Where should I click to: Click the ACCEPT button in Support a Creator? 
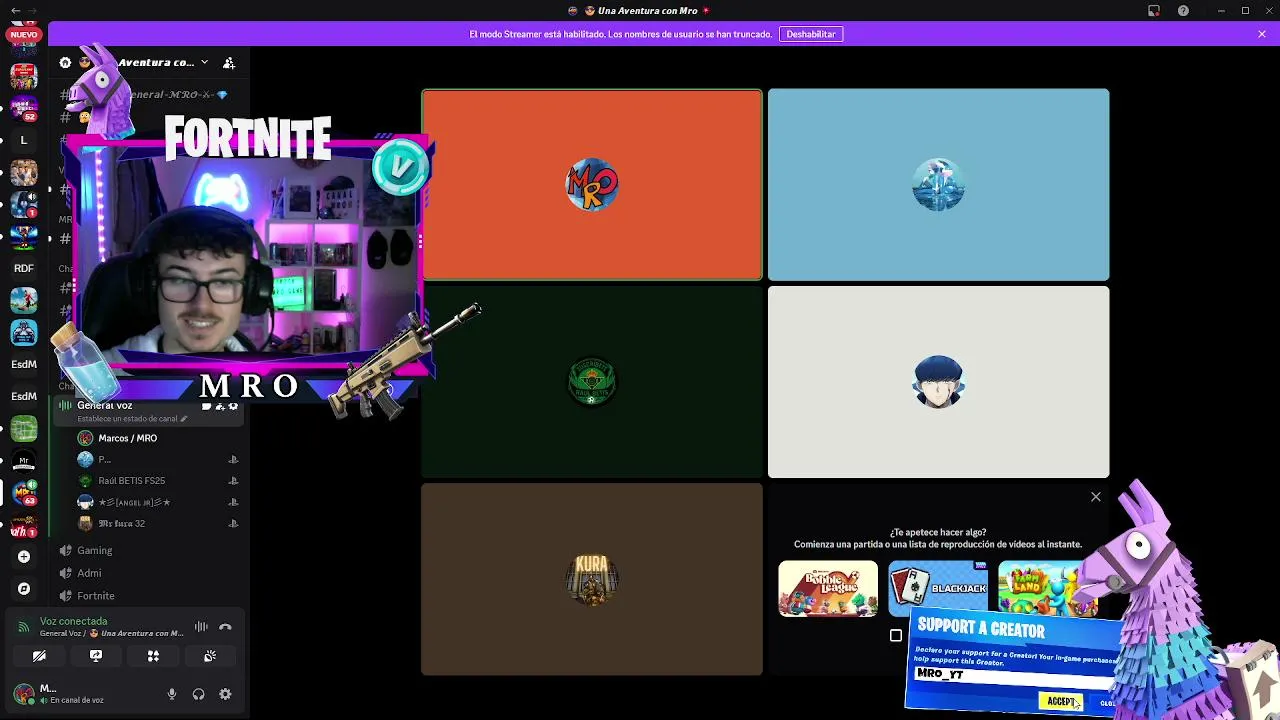[x=1060, y=702]
